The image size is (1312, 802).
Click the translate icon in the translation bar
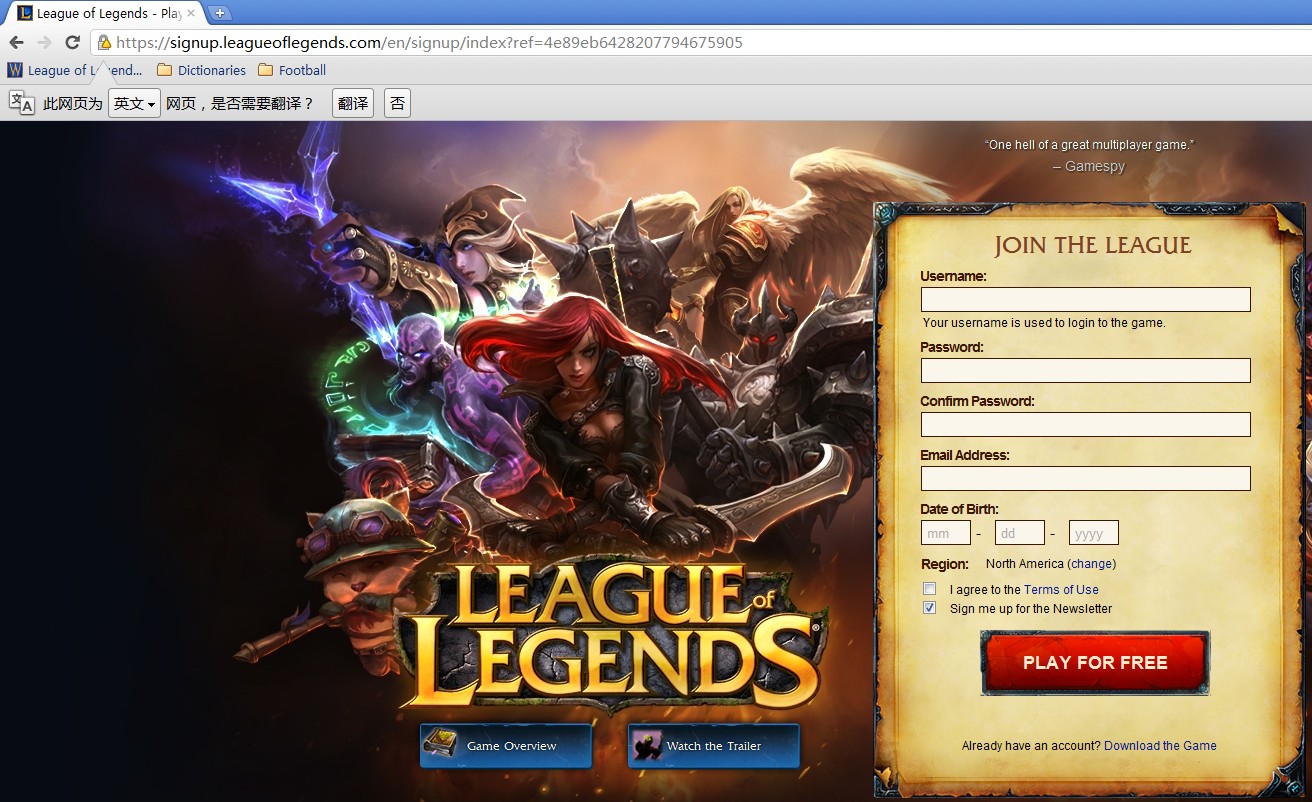point(22,102)
